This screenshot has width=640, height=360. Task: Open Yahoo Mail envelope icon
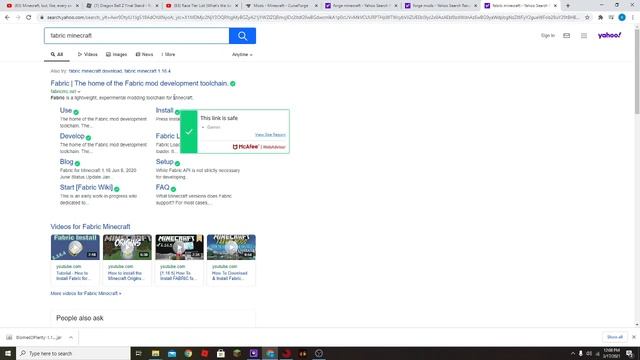567,36
